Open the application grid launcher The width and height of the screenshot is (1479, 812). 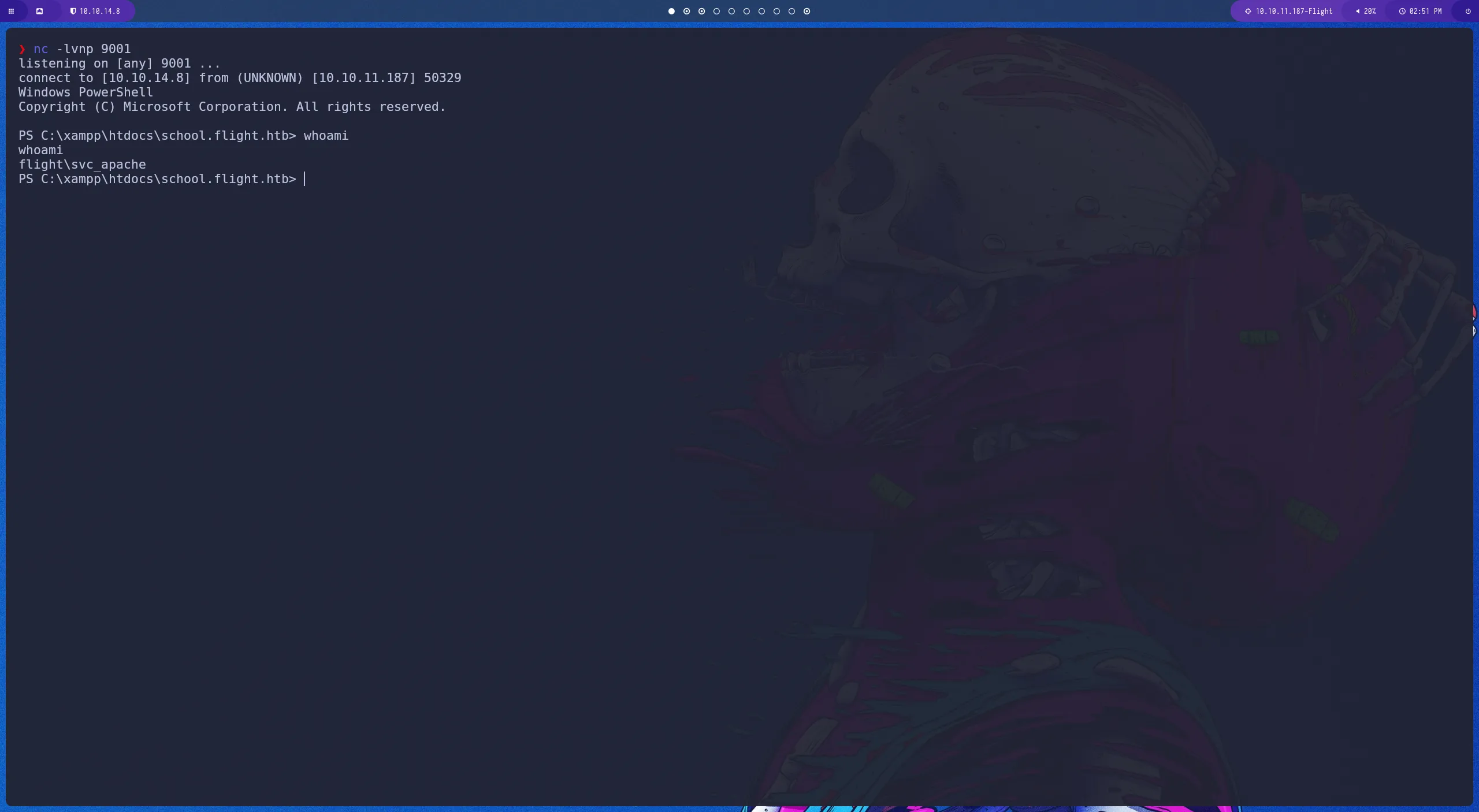point(10,11)
